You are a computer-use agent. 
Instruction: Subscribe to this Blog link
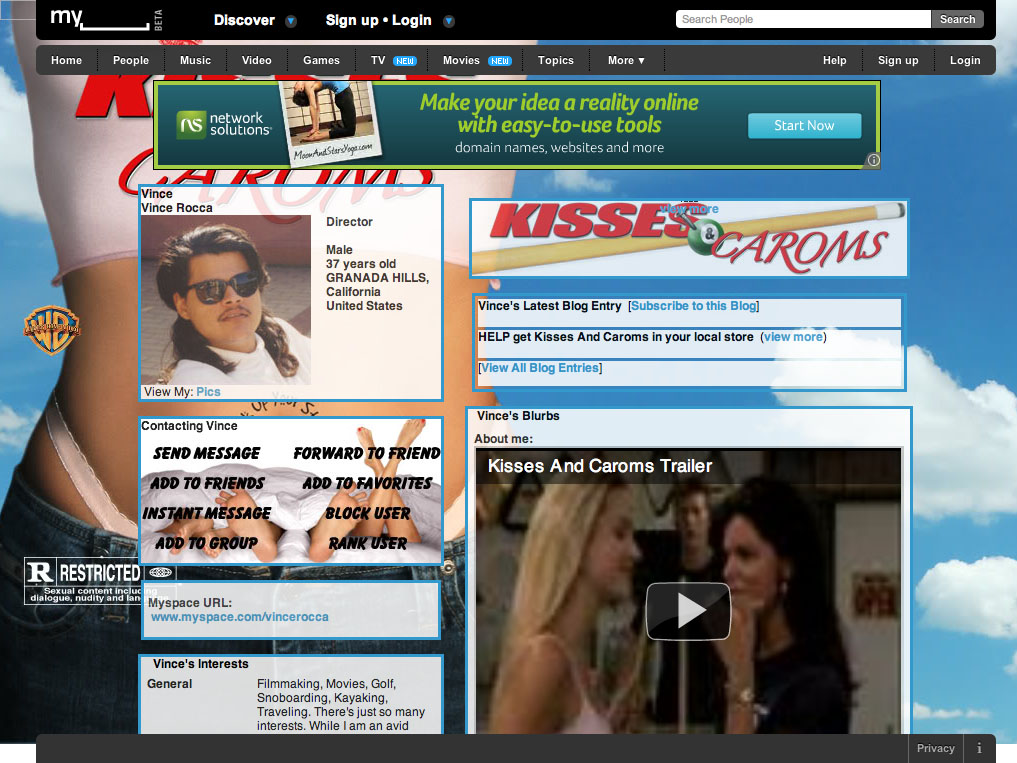[x=693, y=306]
